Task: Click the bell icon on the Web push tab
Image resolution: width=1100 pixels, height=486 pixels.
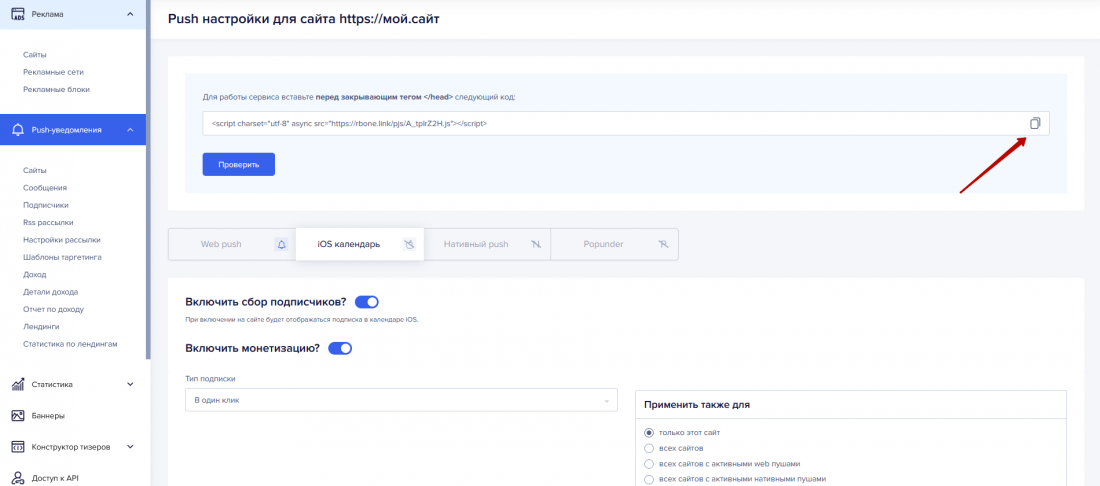Action: [281, 244]
